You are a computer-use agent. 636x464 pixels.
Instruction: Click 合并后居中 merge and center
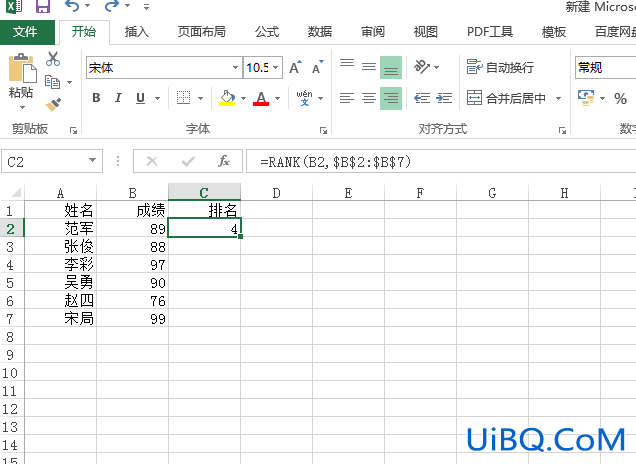click(x=506, y=98)
